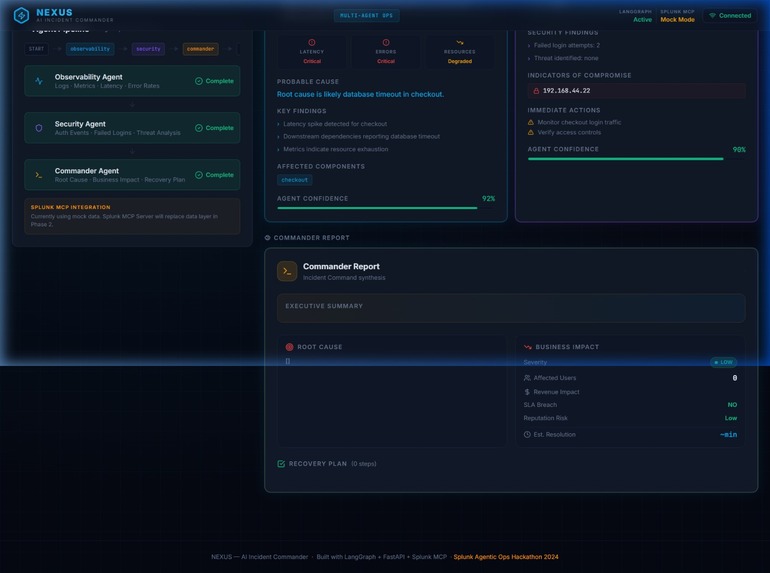Image resolution: width=770 pixels, height=573 pixels.
Task: Click 'Monitor checkout login traffic' action text
Action: click(x=579, y=122)
